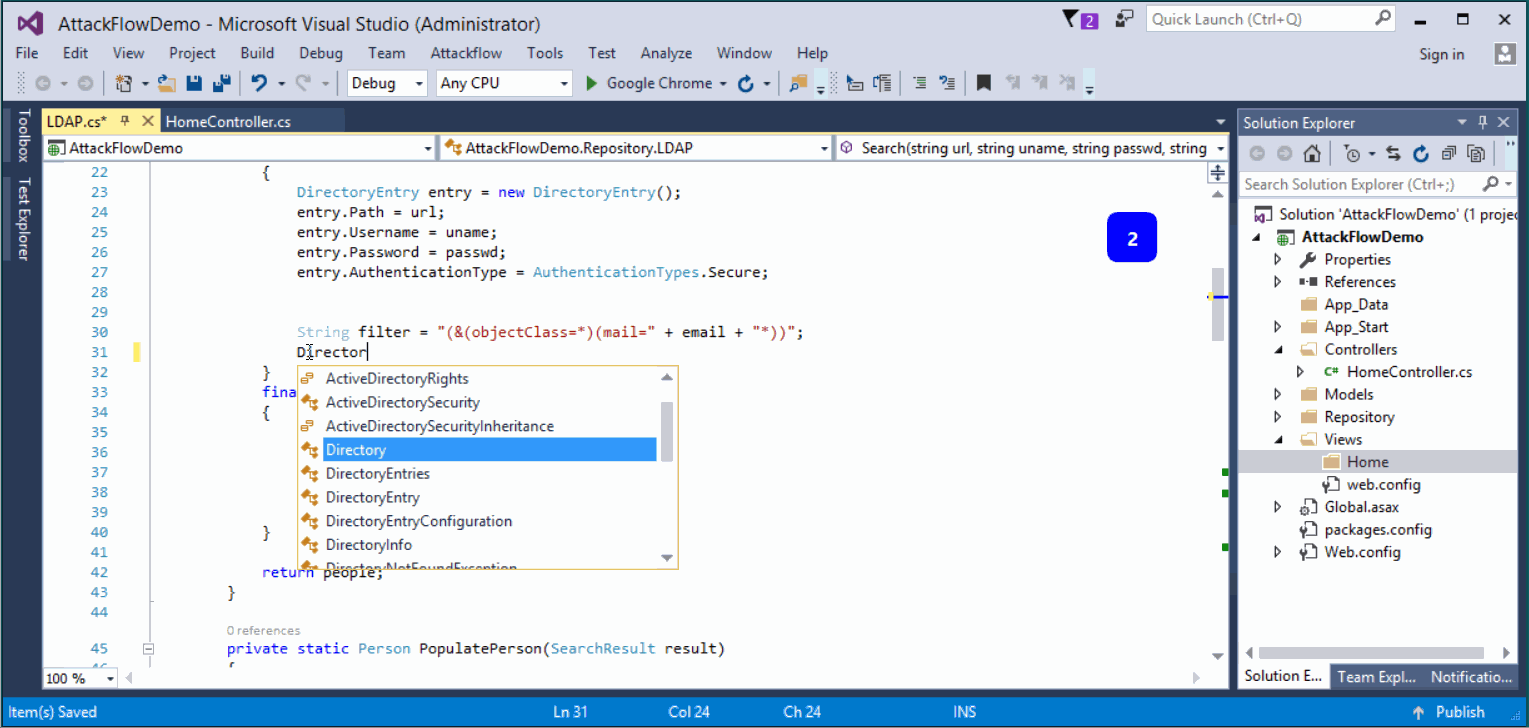Click the IntelliSense list scrollbar thumb
Screen dimensions: 1529x728
[667, 431]
